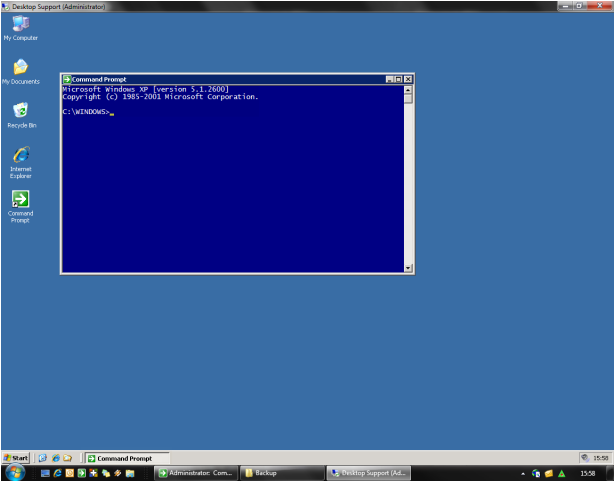Click the globe network icon in host tray
614x481 pixels.
click(536, 473)
